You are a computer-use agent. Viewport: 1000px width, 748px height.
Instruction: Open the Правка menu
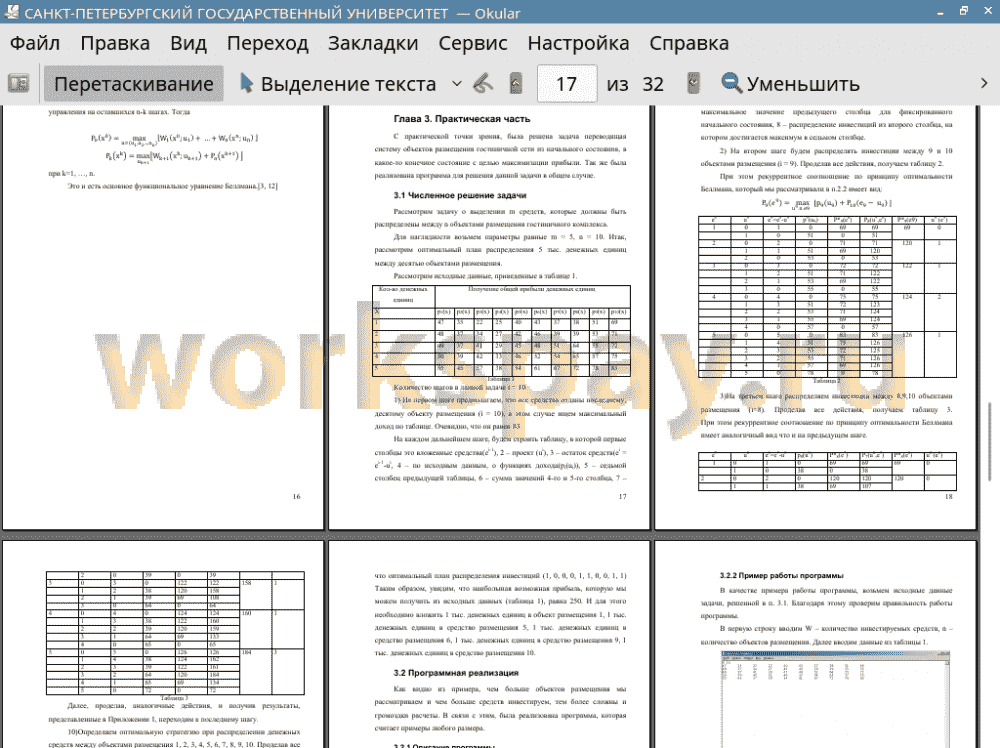coord(115,43)
